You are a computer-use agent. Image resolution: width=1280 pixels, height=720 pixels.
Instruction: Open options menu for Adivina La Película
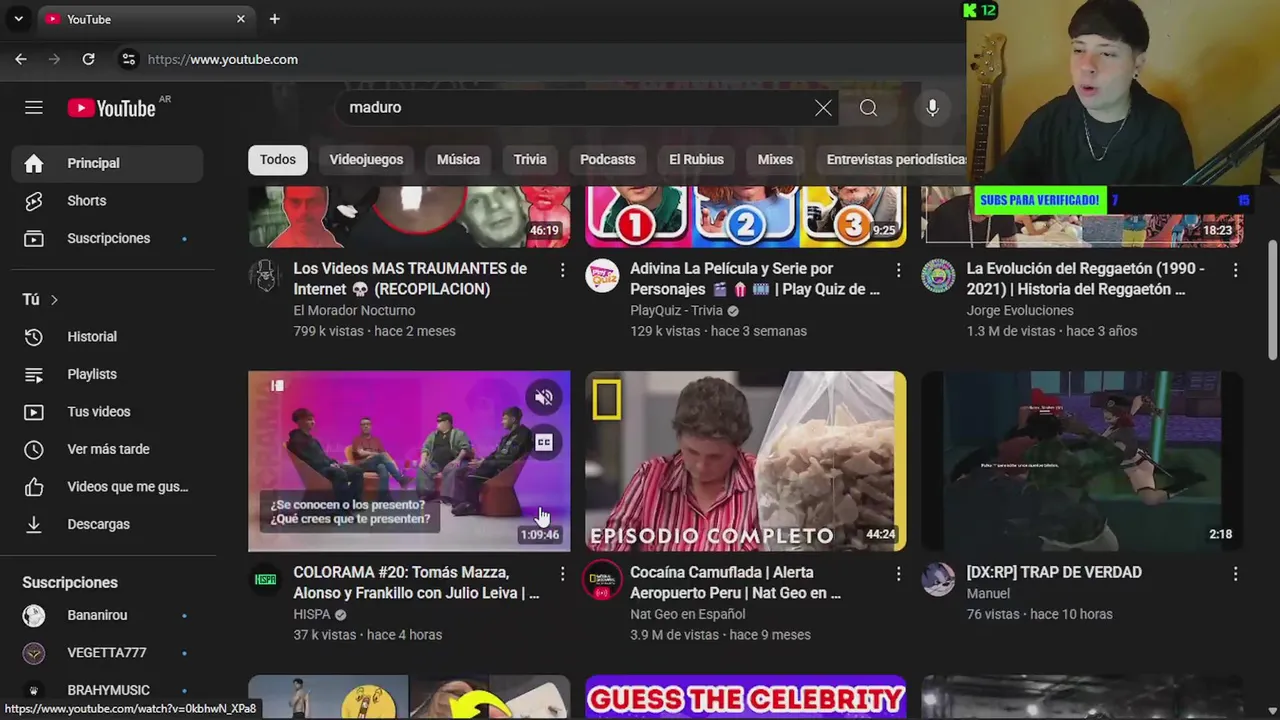click(x=898, y=270)
